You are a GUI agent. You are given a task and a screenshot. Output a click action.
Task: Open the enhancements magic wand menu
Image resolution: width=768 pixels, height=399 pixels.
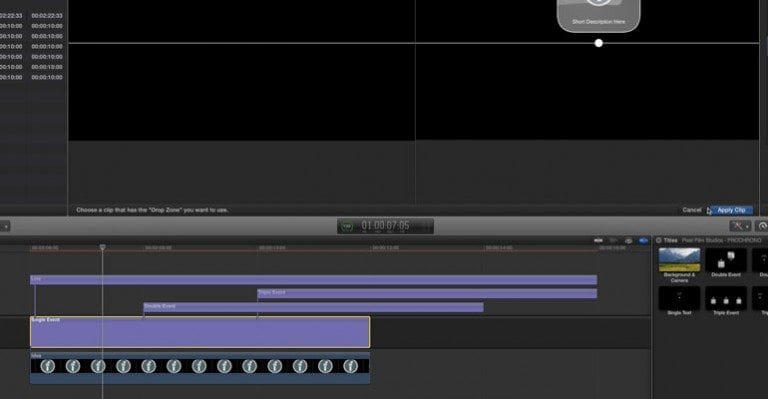pos(739,226)
